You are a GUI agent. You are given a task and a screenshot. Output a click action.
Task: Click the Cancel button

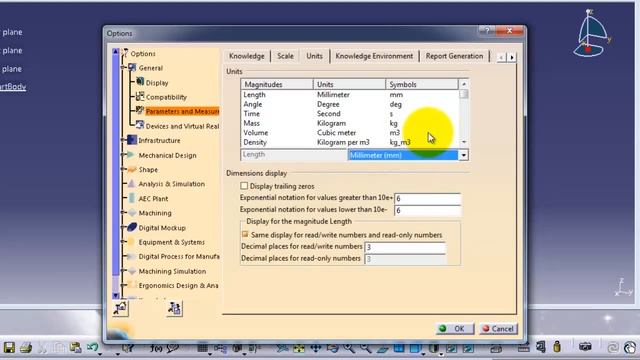[x=498, y=329]
